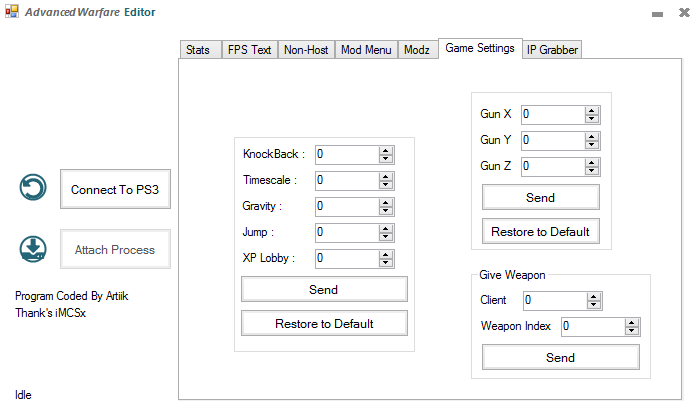Increase the Gravity value
Image resolution: width=699 pixels, height=413 pixels.
386,202
